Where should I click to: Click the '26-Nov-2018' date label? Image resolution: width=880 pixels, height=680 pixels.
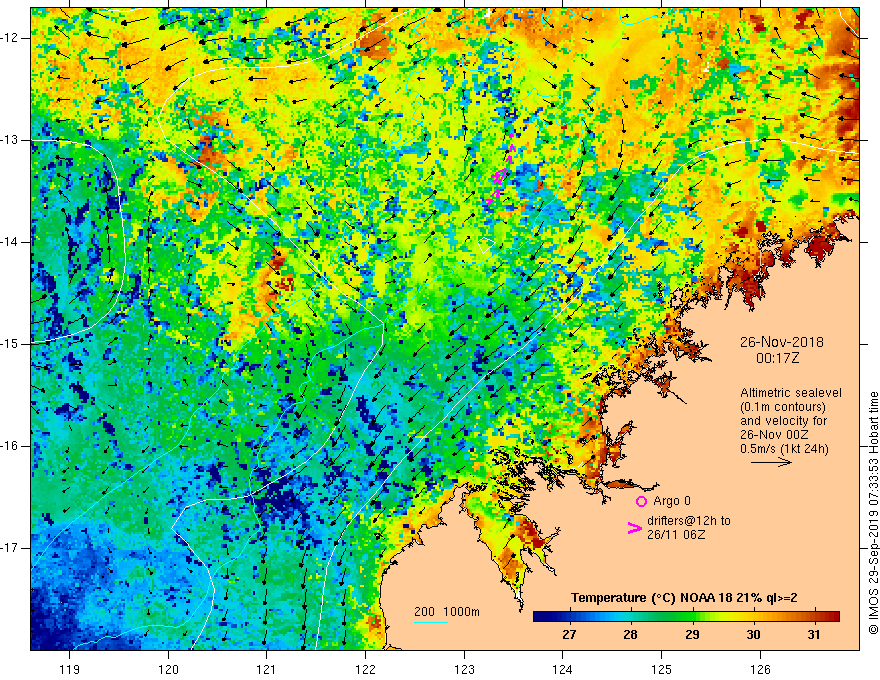tap(781, 342)
